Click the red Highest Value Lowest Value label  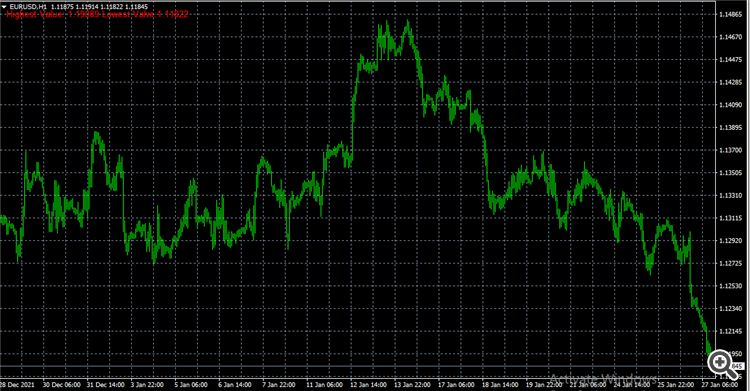(x=97, y=14)
